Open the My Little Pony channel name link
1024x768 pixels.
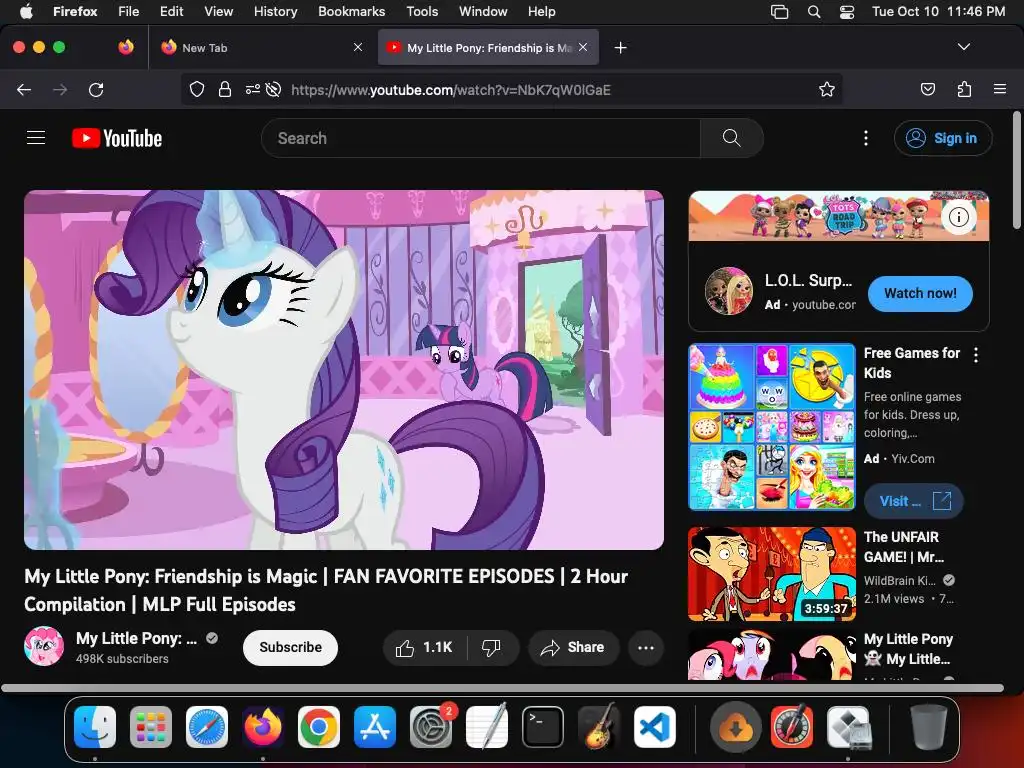pos(136,638)
